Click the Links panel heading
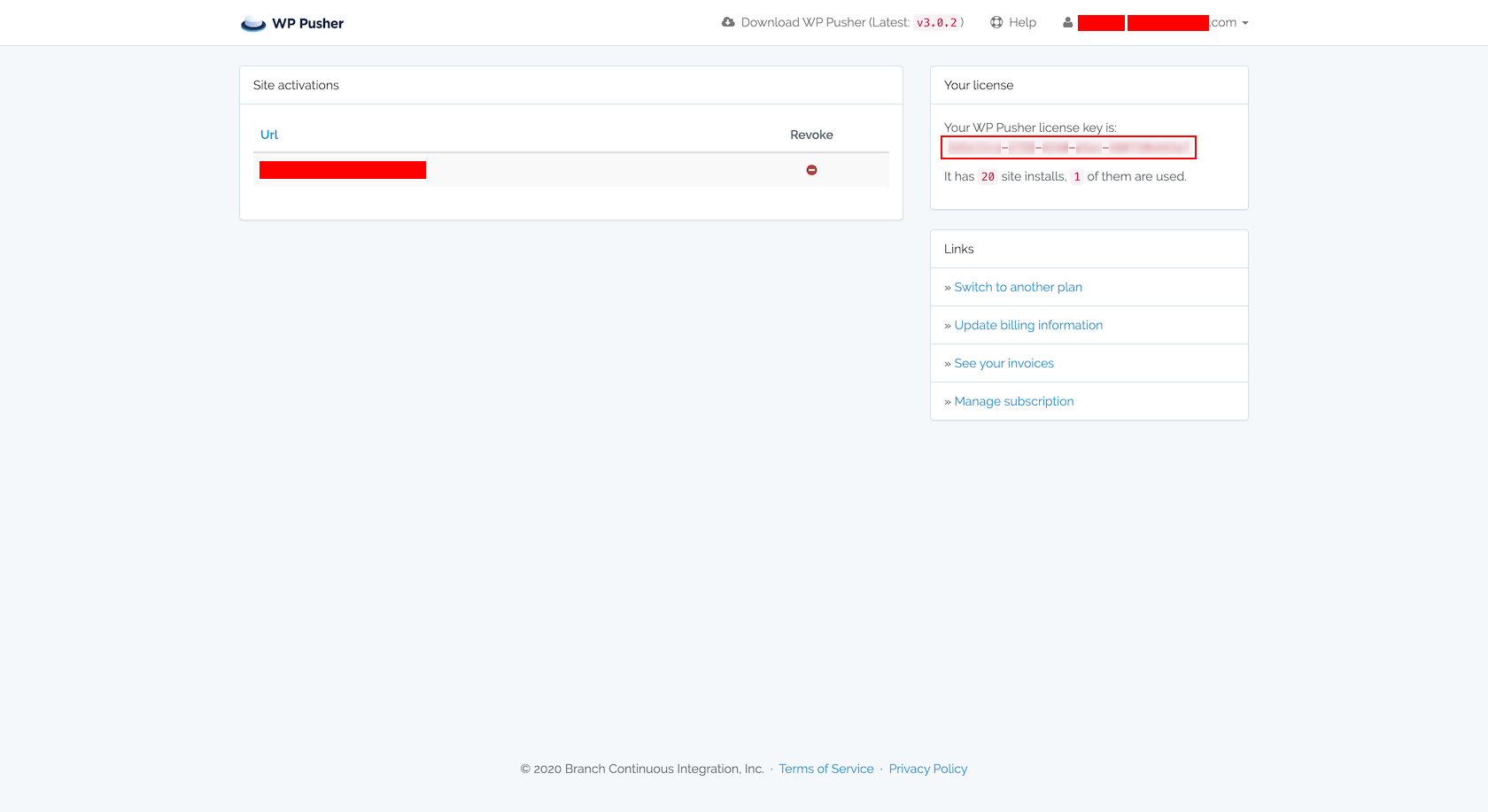The height and width of the screenshot is (812, 1488). (958, 249)
